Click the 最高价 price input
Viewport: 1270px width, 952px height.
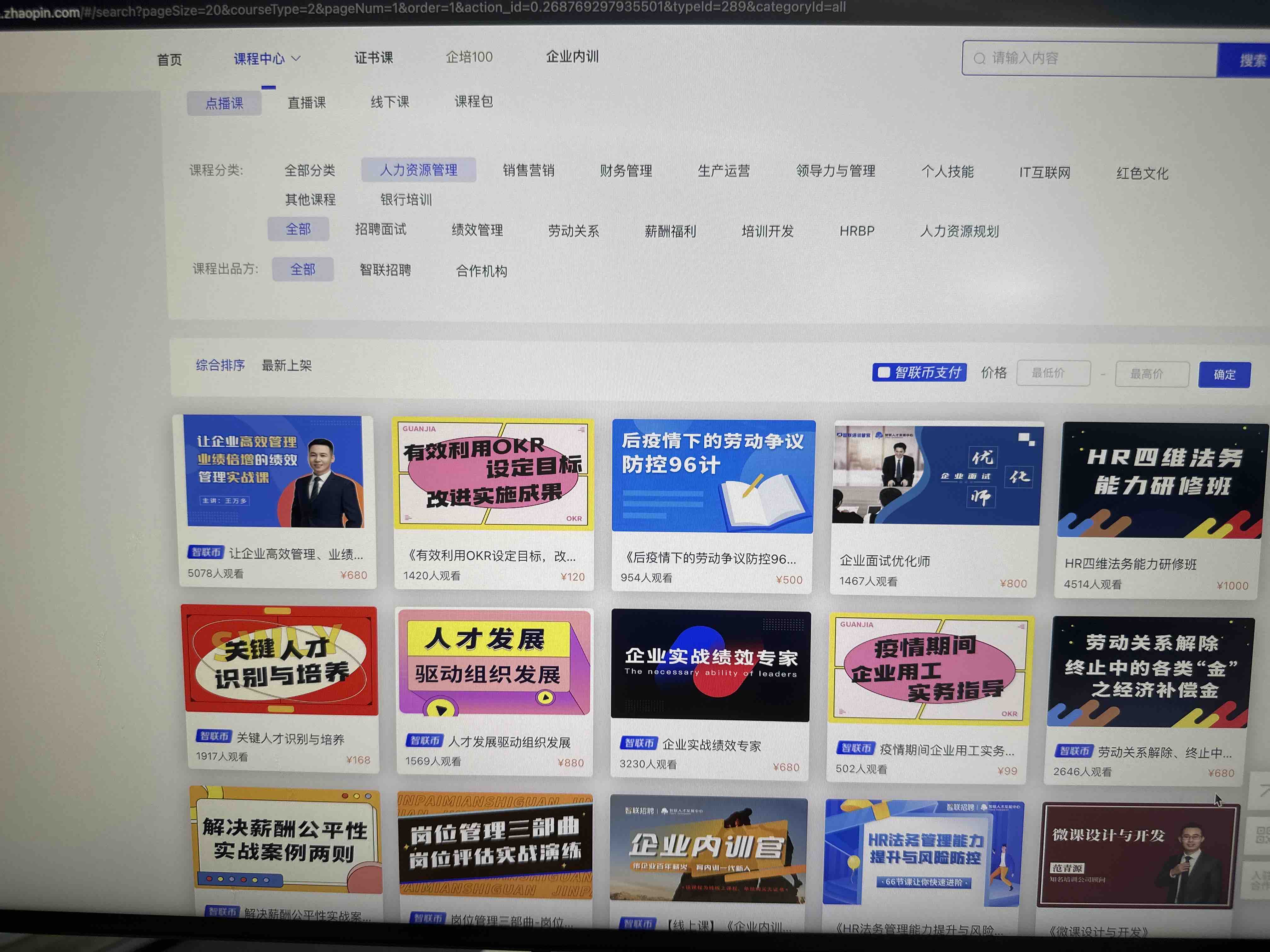(x=1152, y=374)
